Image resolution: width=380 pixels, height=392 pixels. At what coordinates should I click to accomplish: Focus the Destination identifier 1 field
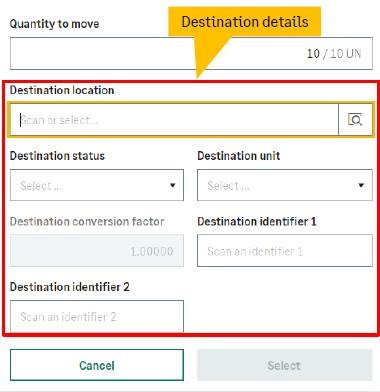tap(285, 251)
